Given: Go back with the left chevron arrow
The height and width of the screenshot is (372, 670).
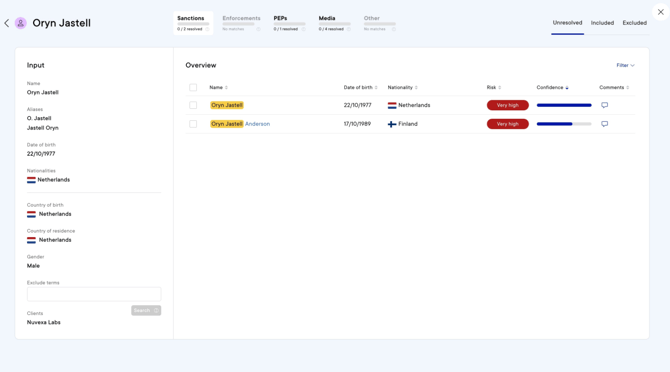Looking at the screenshot, I should click(x=7, y=23).
